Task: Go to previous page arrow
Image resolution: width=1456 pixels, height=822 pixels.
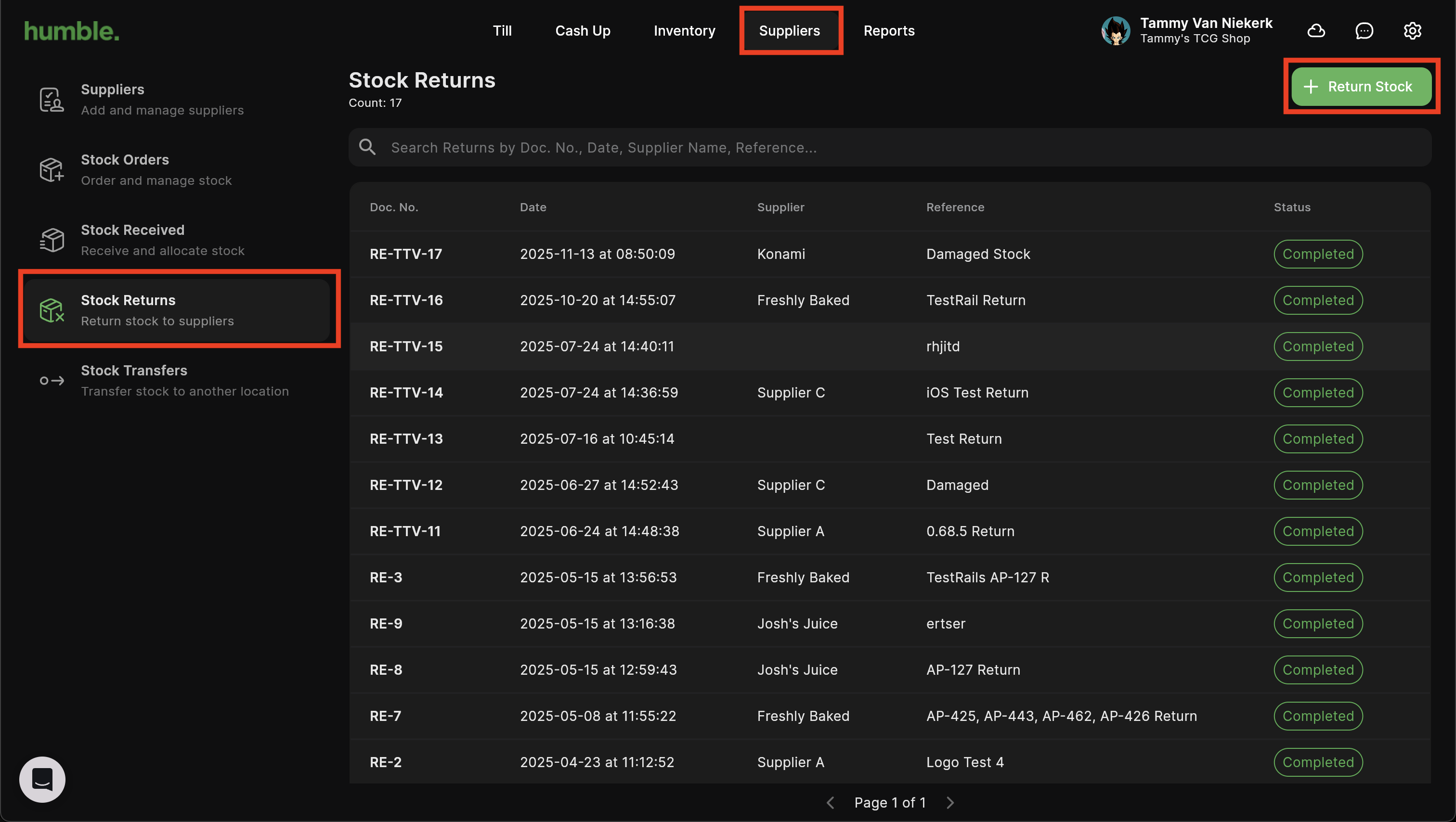Action: pyautogui.click(x=830, y=802)
